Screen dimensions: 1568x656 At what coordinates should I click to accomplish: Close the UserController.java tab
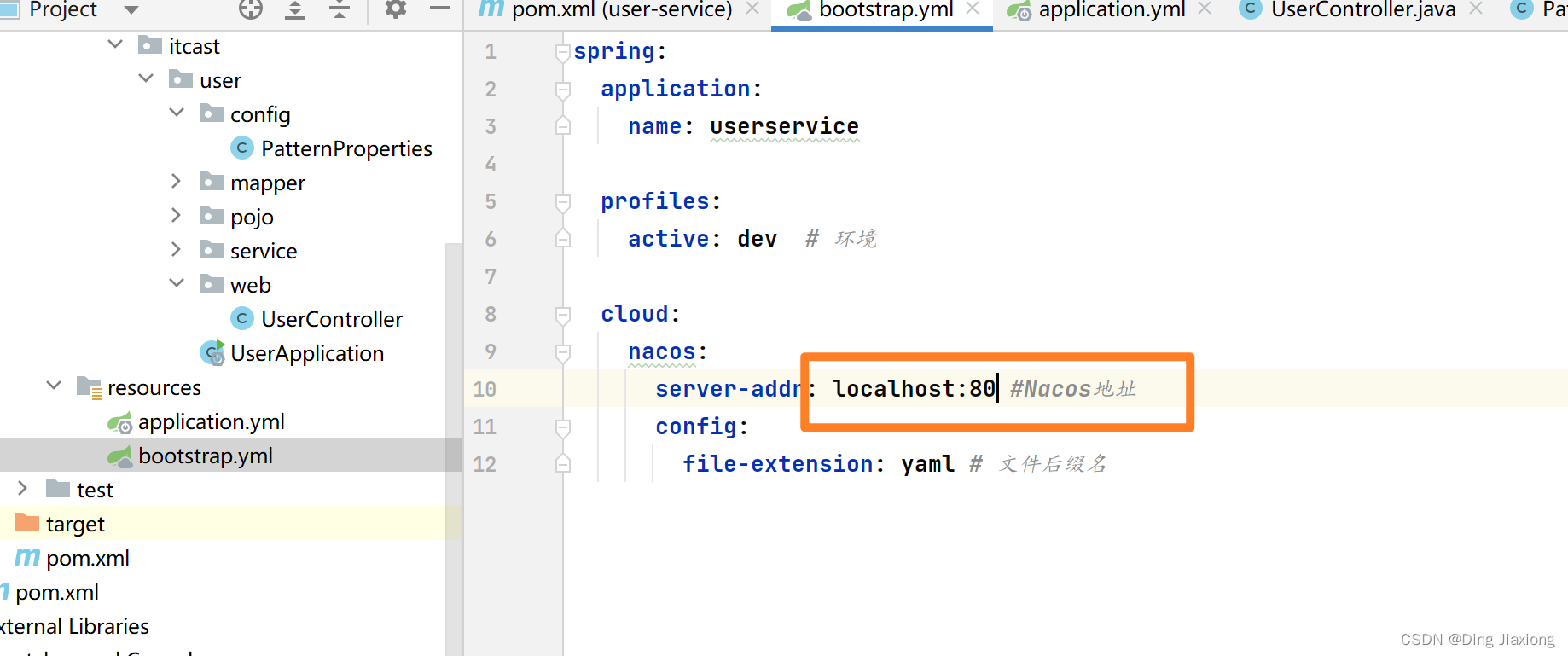pos(1476,9)
